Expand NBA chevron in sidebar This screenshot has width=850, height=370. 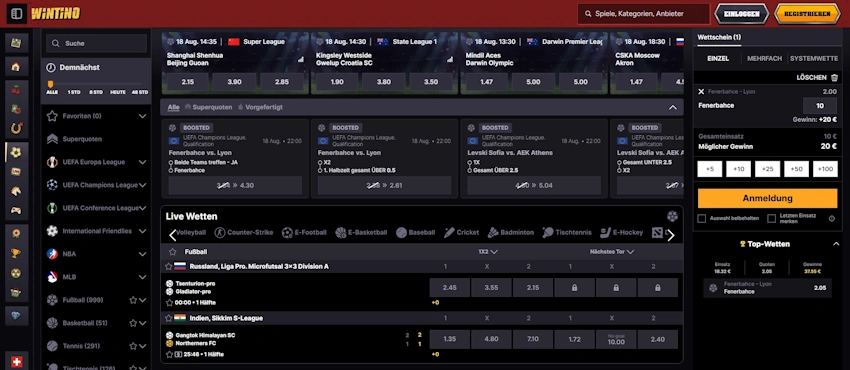coord(143,254)
